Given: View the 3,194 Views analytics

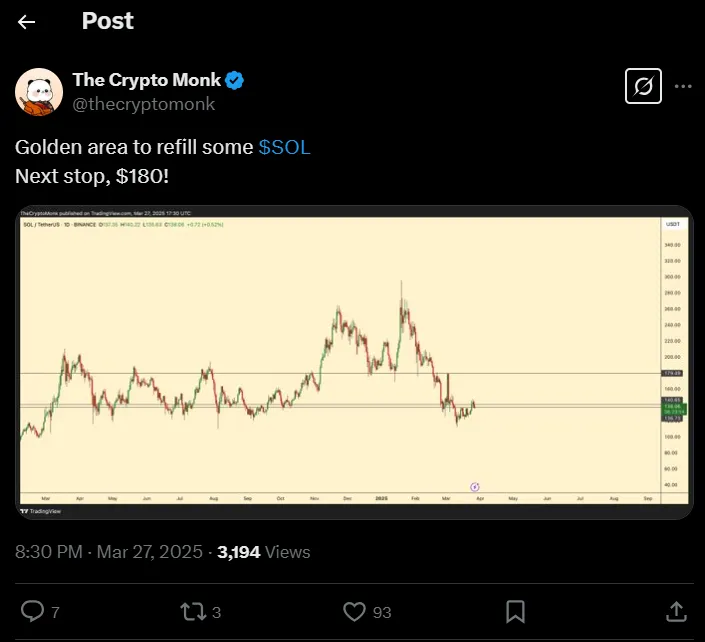Looking at the screenshot, I should click(264, 551).
